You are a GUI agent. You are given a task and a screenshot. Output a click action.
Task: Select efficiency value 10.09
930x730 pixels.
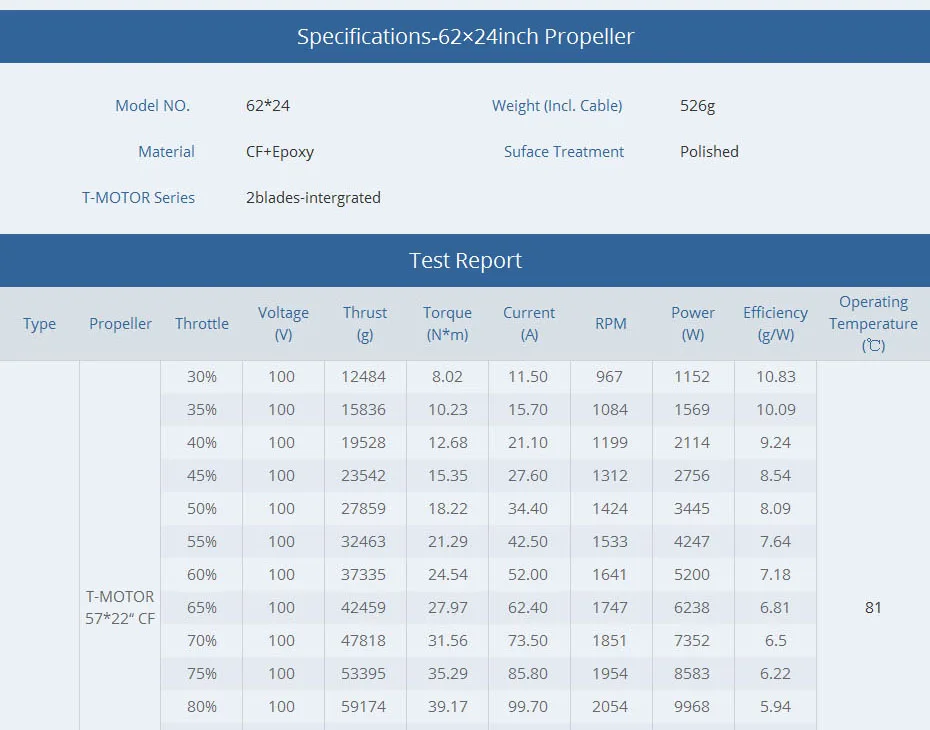coord(776,410)
